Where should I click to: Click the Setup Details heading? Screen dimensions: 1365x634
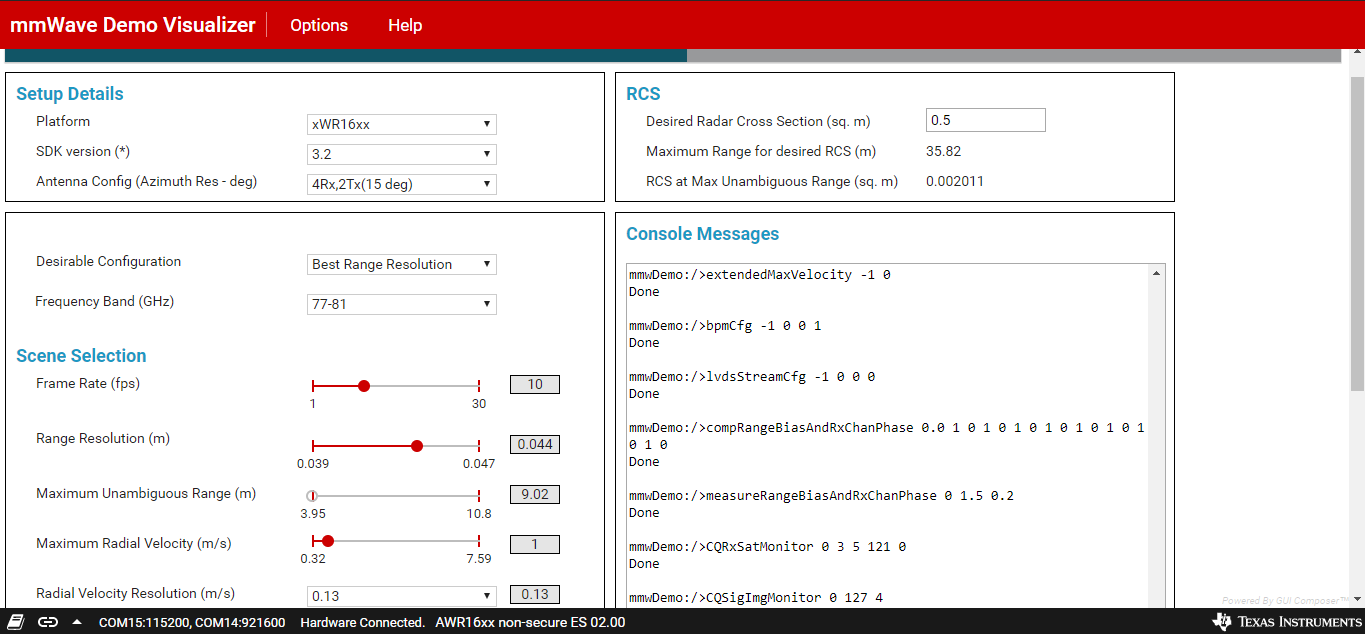[70, 94]
